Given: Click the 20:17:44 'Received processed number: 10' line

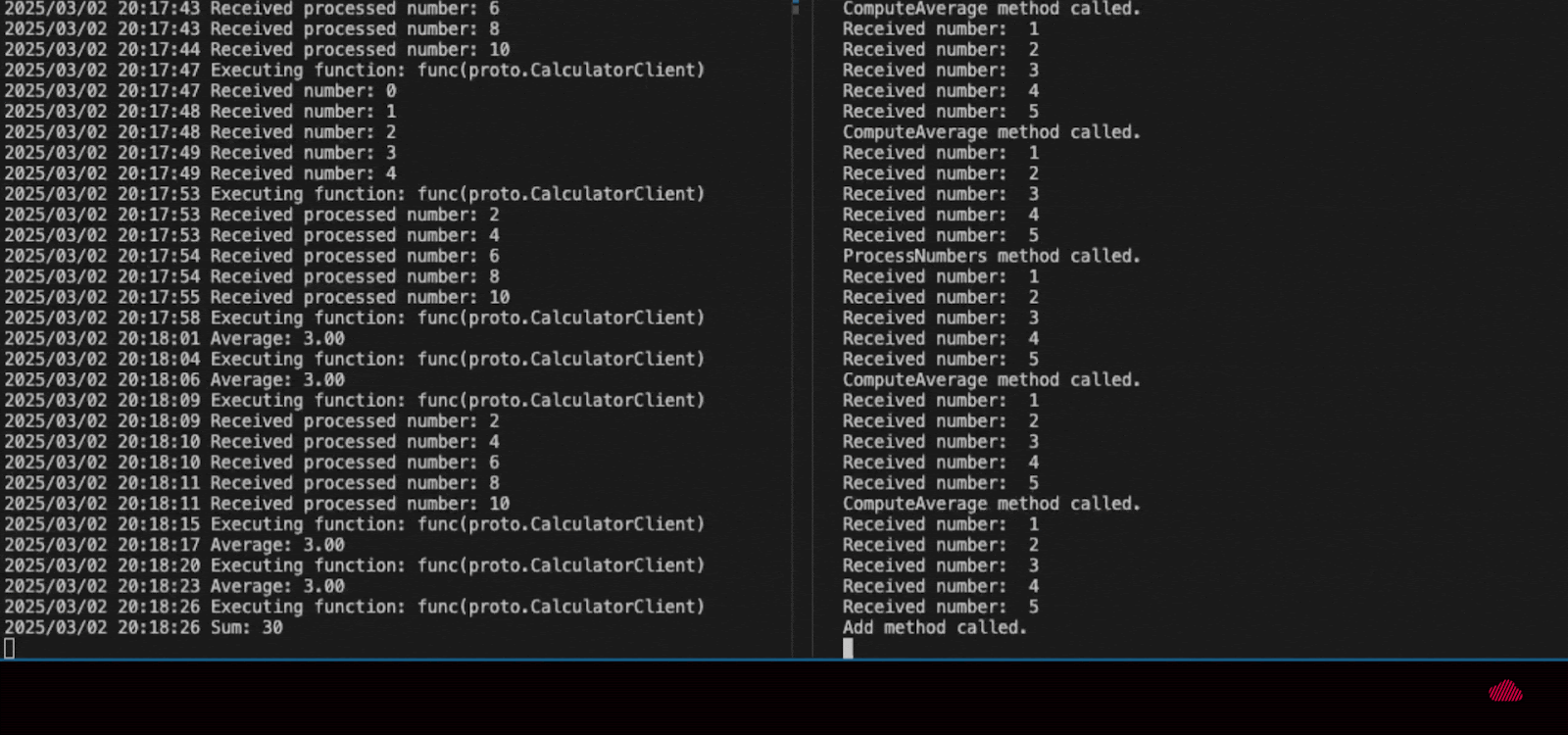Looking at the screenshot, I should click(x=257, y=49).
